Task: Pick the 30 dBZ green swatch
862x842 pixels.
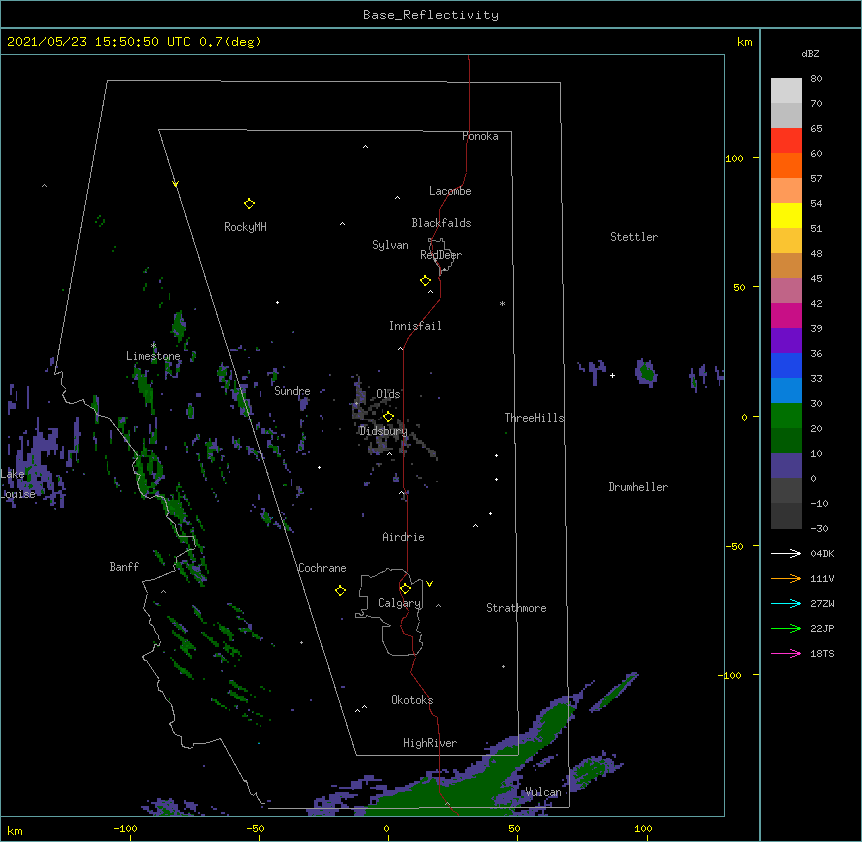Action: pos(786,416)
